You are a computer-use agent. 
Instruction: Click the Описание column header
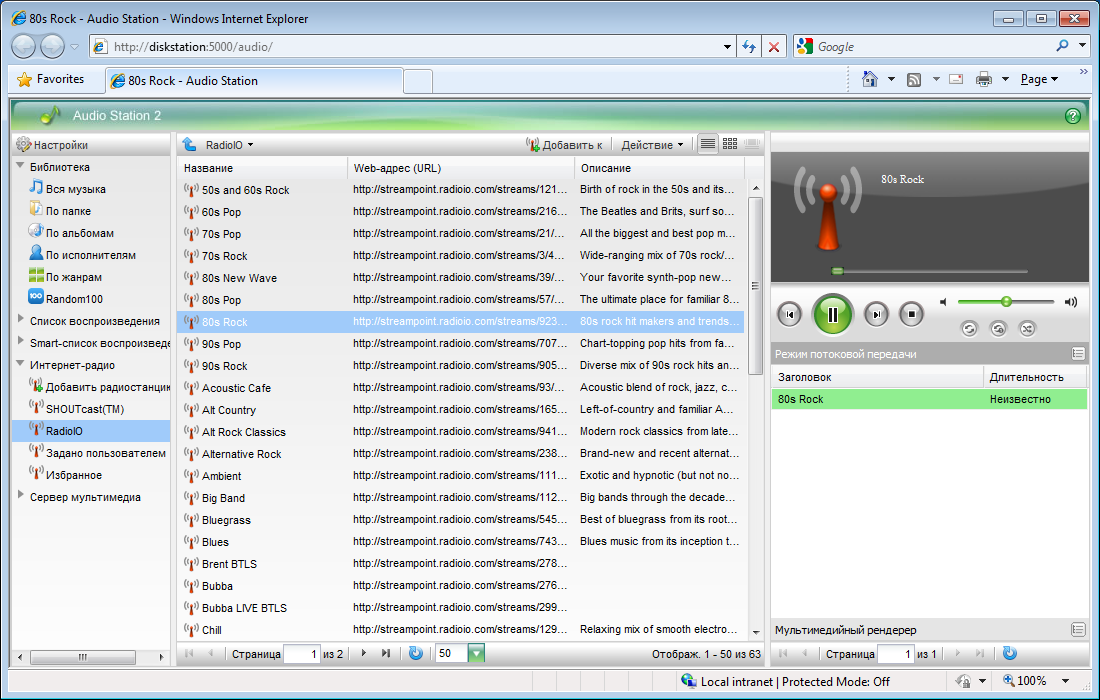tap(659, 168)
